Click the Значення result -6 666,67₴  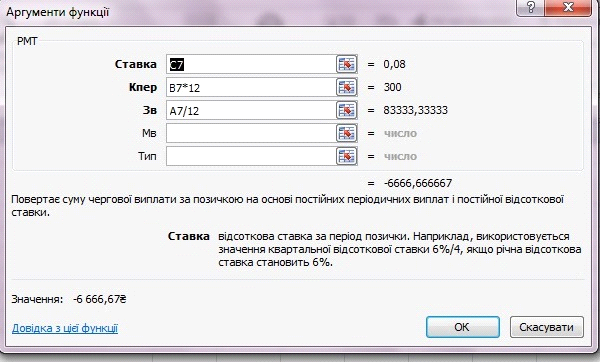(x=99, y=299)
